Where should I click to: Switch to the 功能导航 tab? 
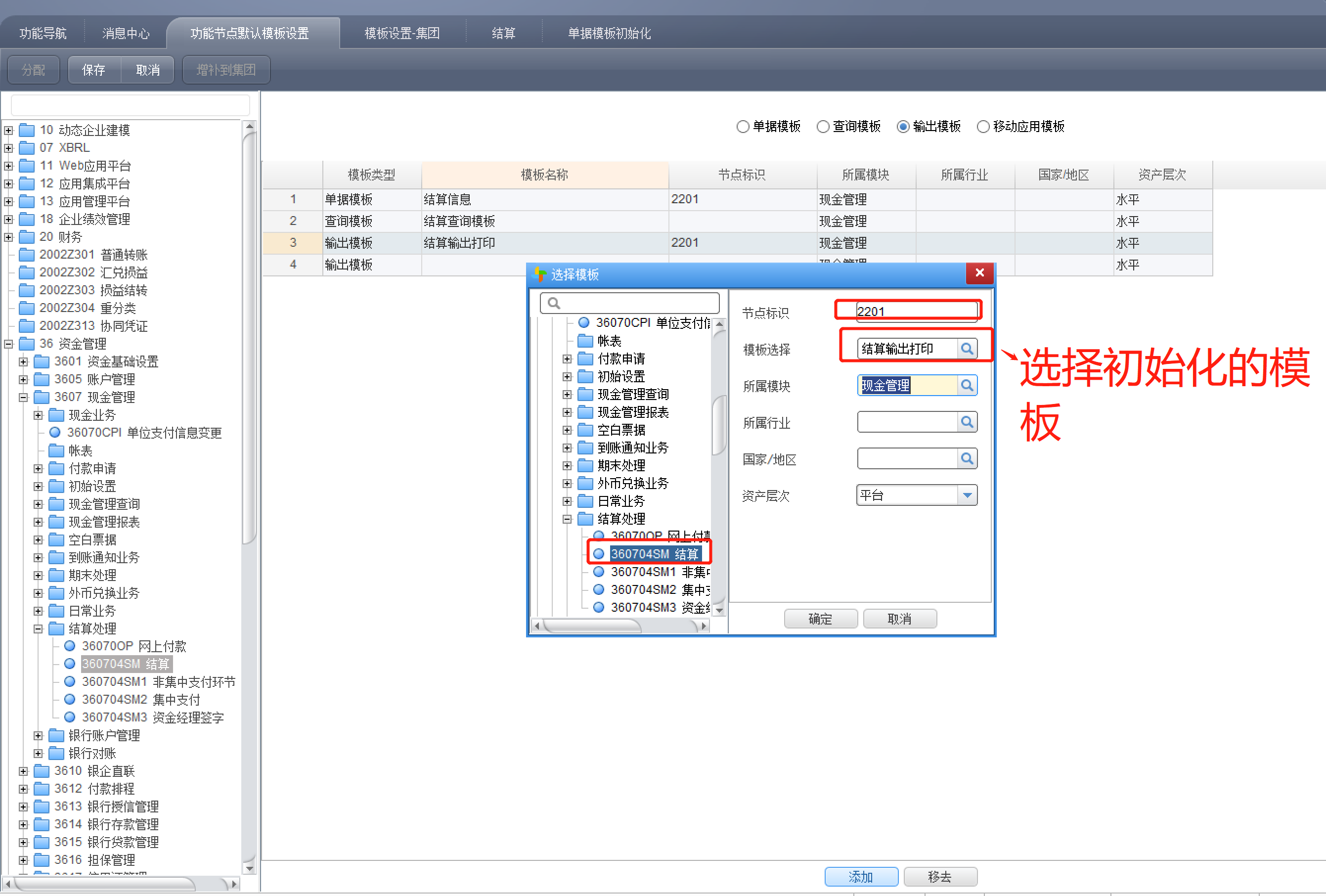click(x=43, y=33)
